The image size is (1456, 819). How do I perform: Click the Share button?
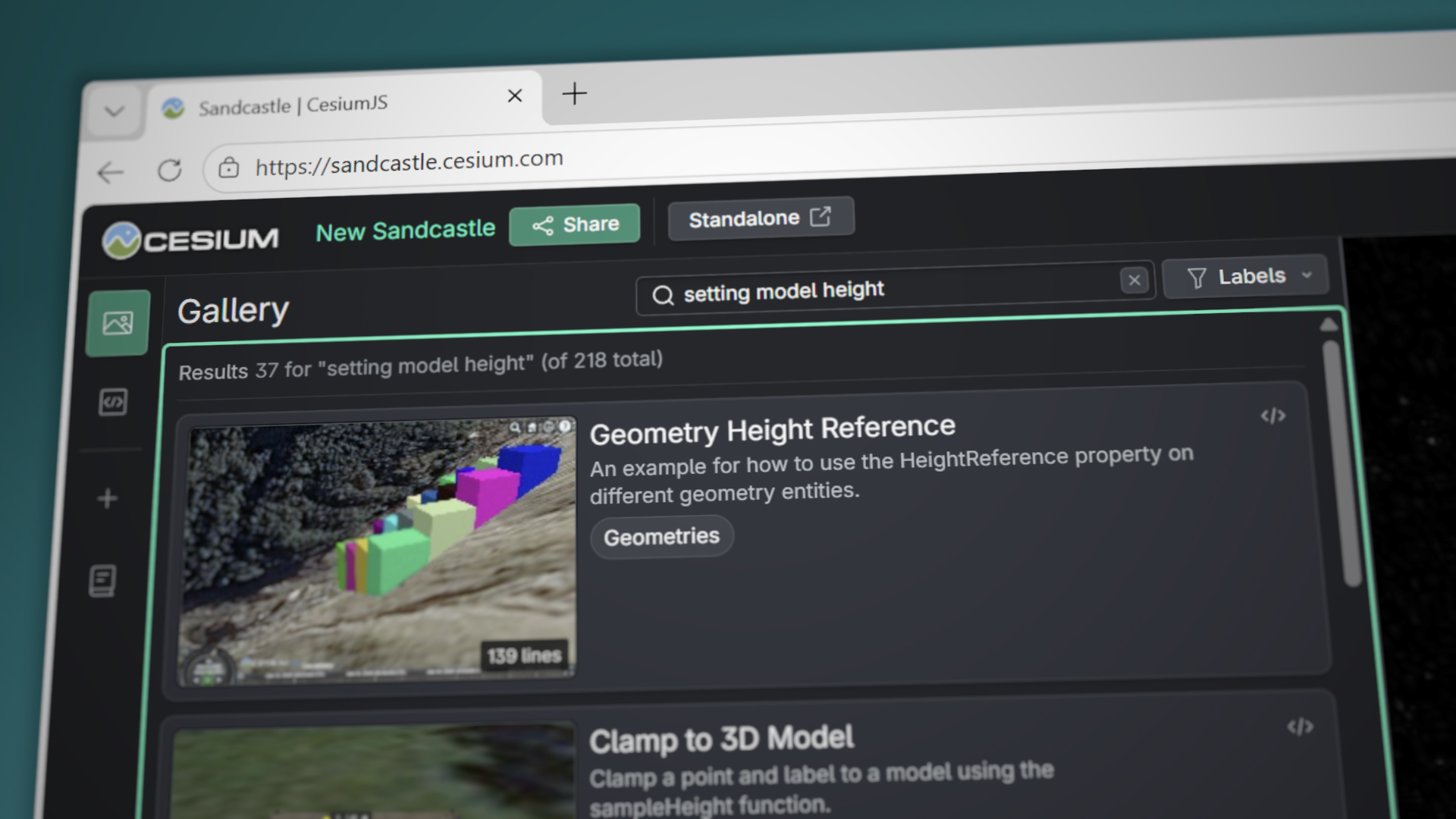click(574, 224)
